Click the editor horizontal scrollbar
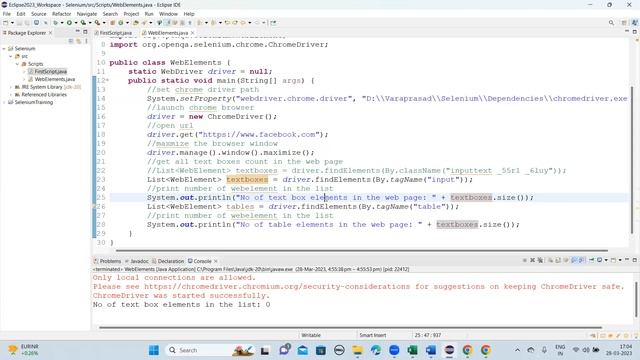 pos(362,250)
